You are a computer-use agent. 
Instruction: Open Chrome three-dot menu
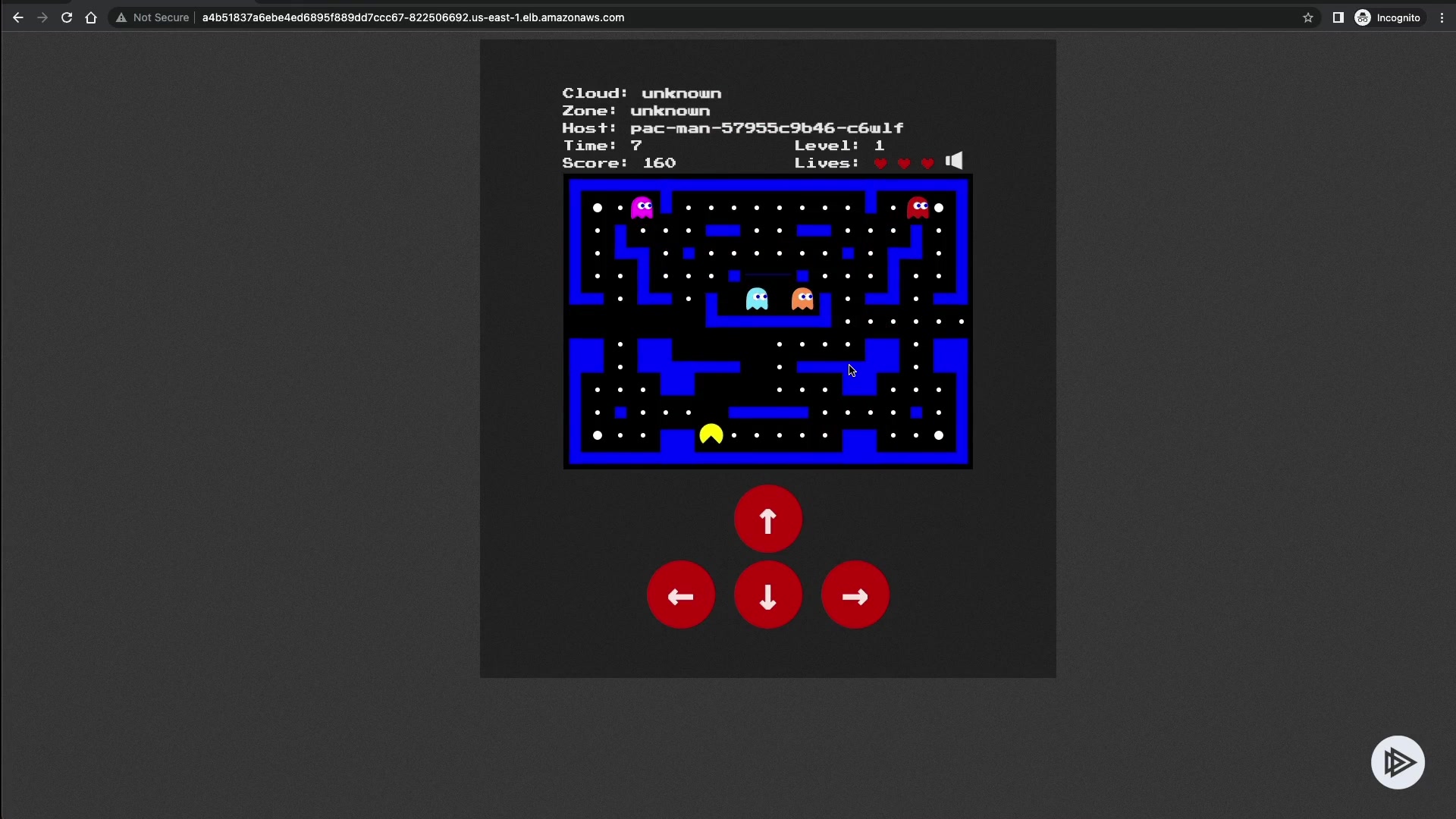coord(1442,17)
